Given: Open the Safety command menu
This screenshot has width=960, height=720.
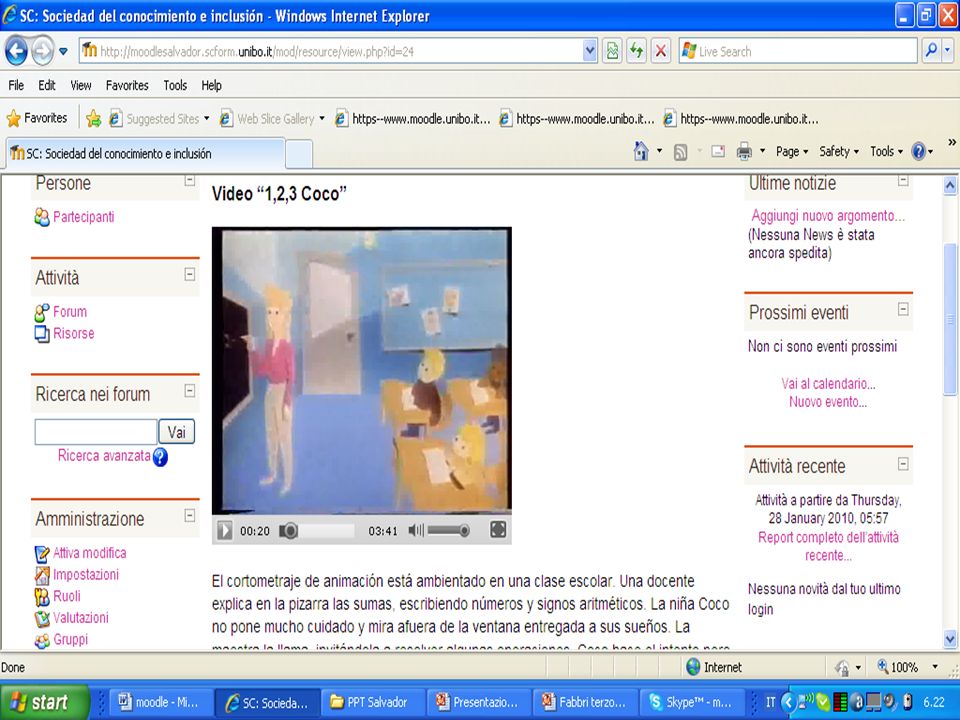Looking at the screenshot, I should [839, 151].
